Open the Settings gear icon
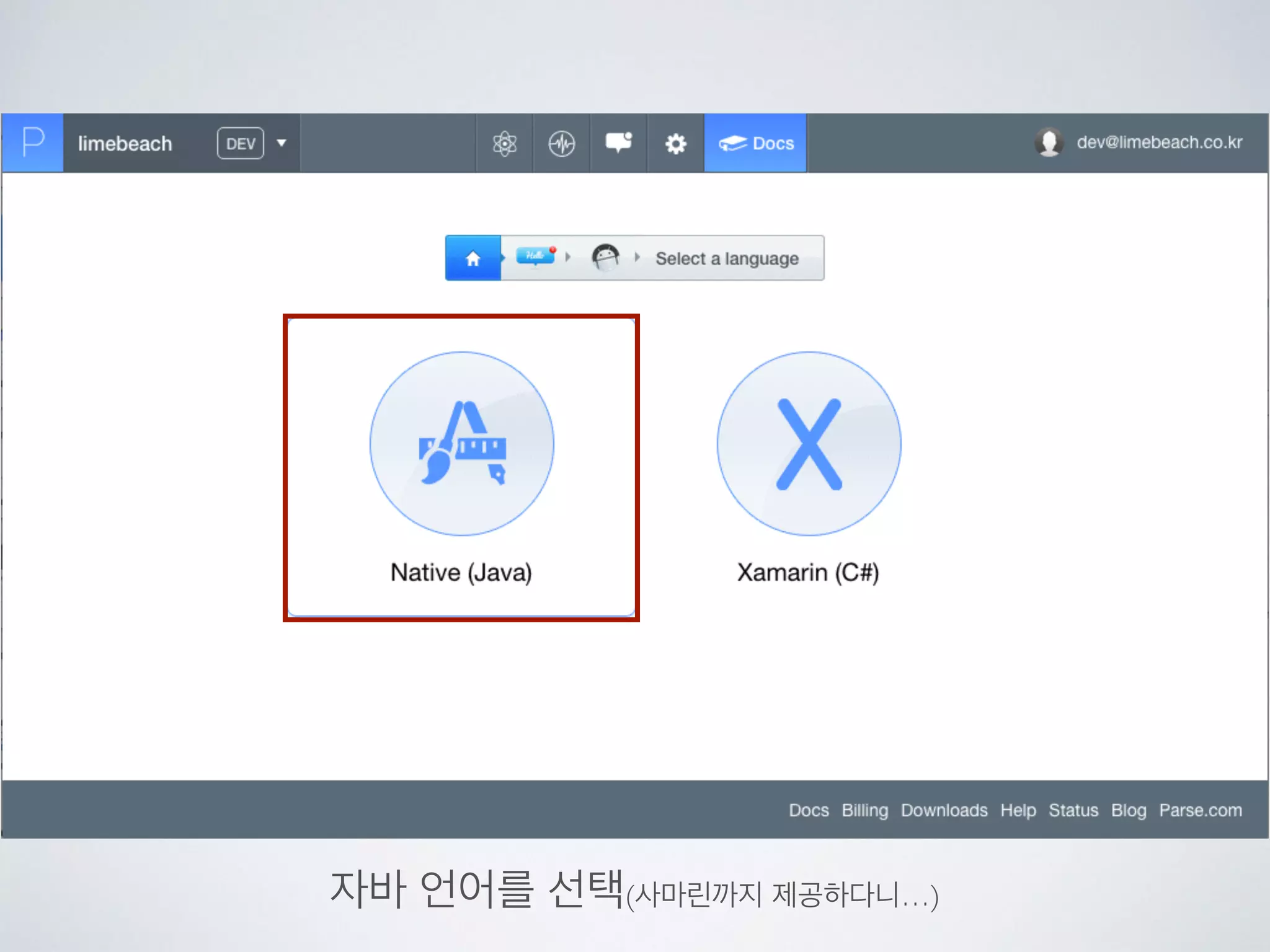1270x952 pixels. [x=676, y=143]
